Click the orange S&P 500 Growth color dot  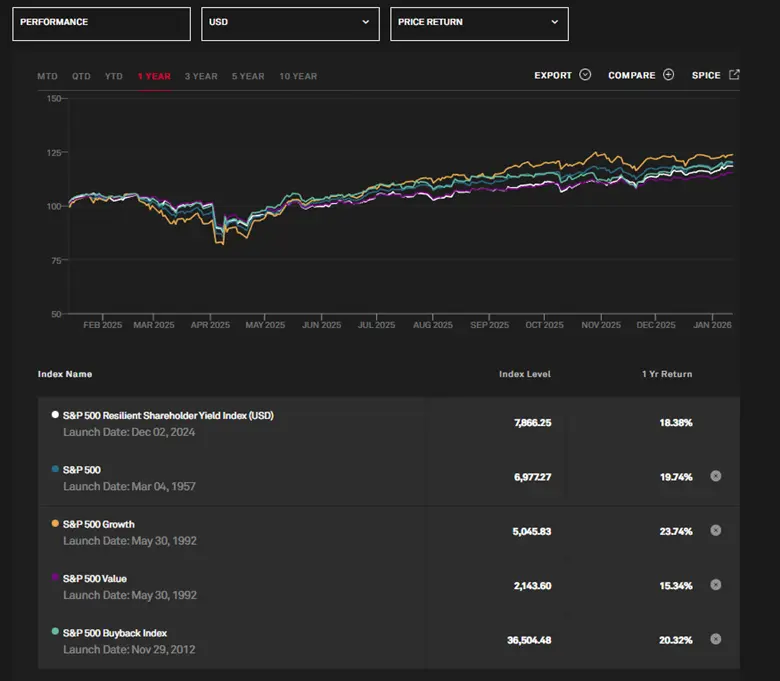coord(54,524)
